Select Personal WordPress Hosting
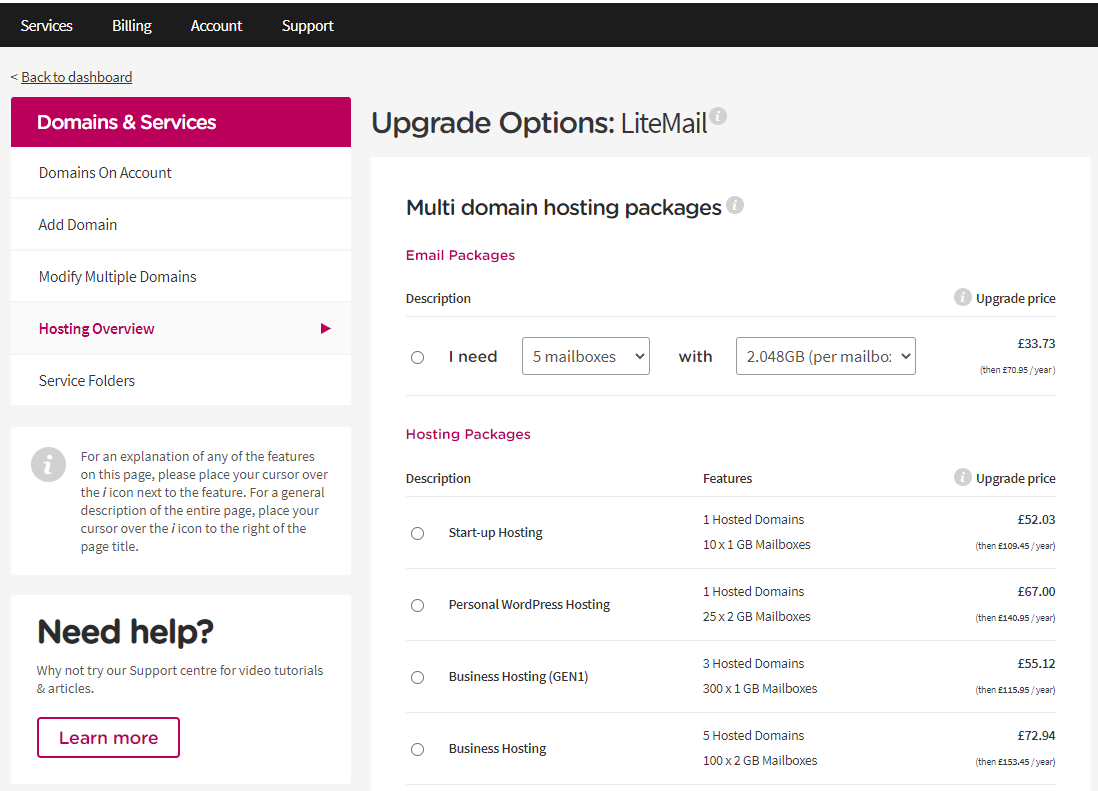 tap(417, 605)
